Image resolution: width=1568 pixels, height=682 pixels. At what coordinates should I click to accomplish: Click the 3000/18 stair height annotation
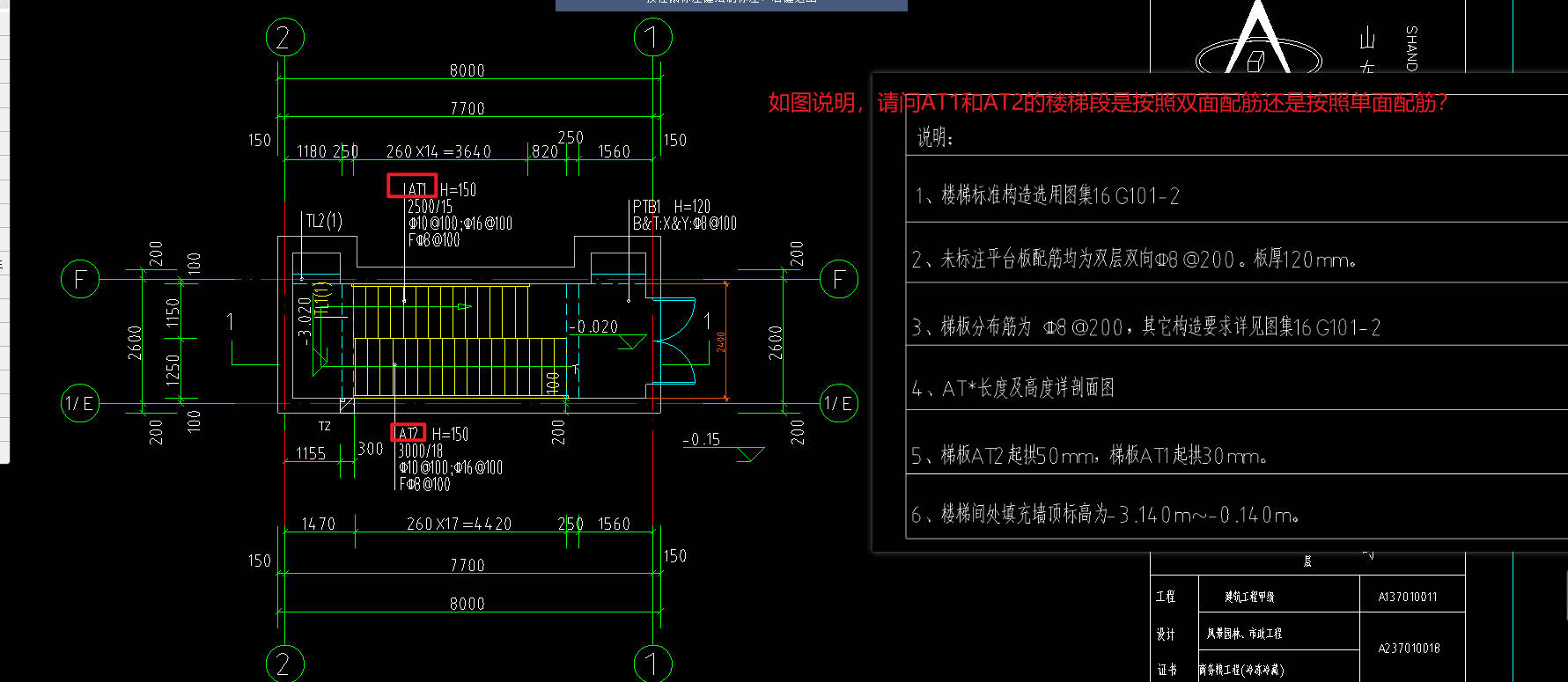point(421,451)
